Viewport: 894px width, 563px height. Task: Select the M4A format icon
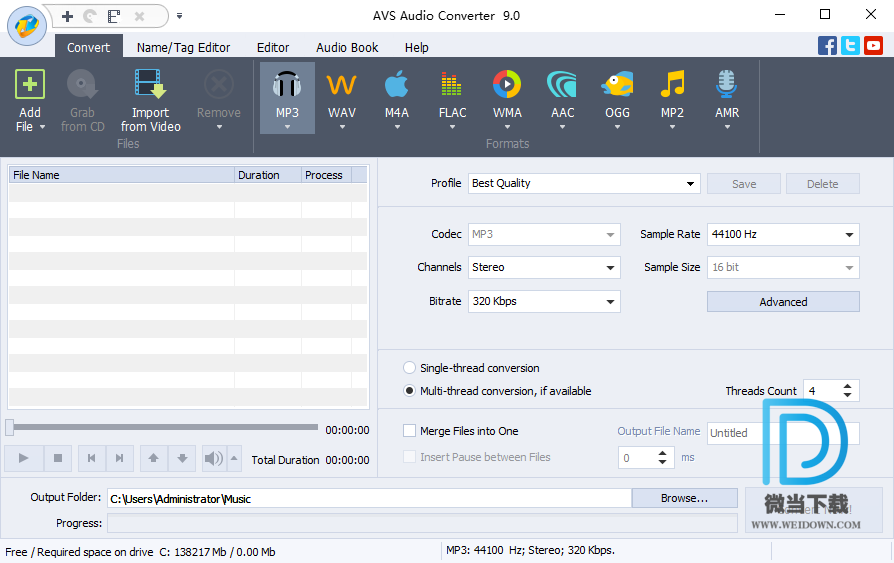tap(397, 84)
